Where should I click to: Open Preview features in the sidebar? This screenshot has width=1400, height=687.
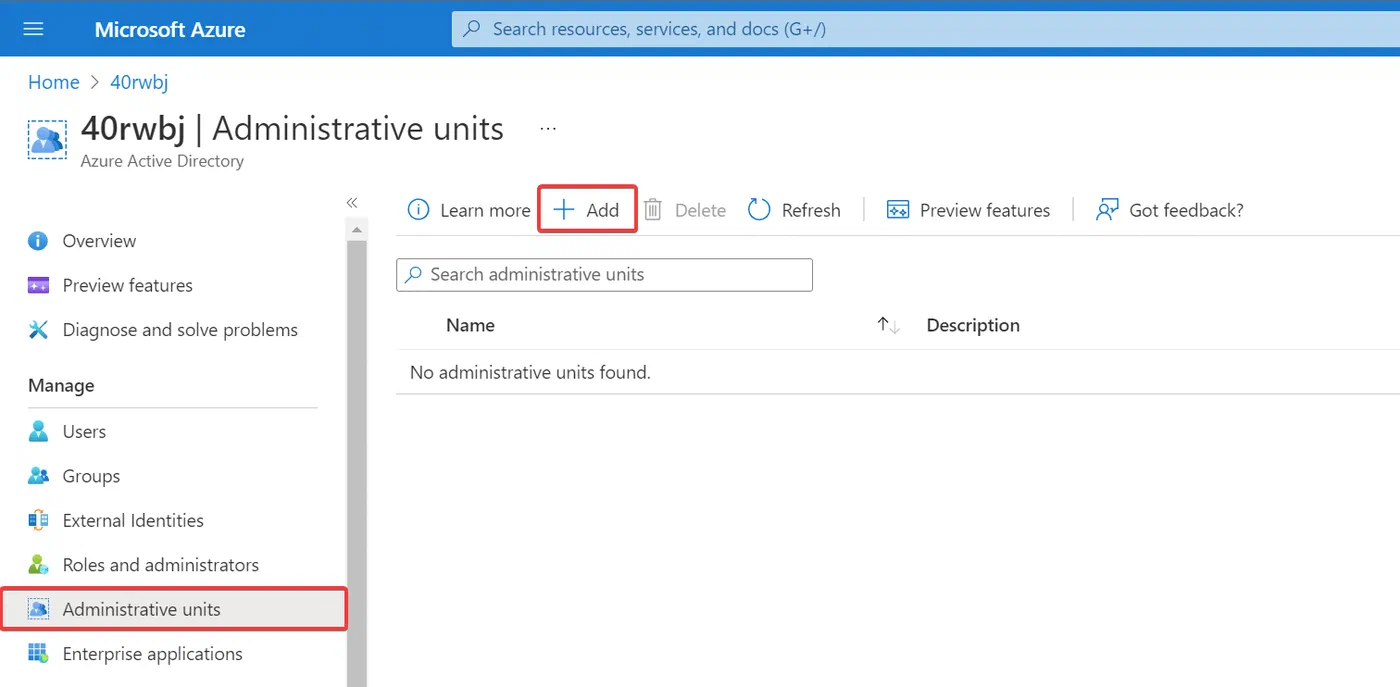127,285
